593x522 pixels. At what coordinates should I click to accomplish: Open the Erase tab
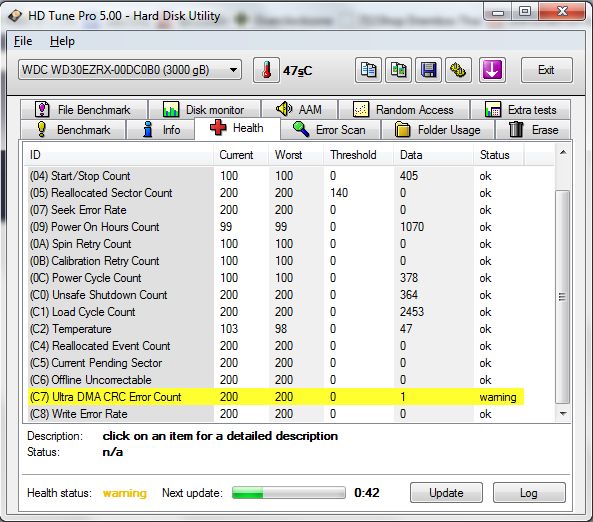click(533, 130)
